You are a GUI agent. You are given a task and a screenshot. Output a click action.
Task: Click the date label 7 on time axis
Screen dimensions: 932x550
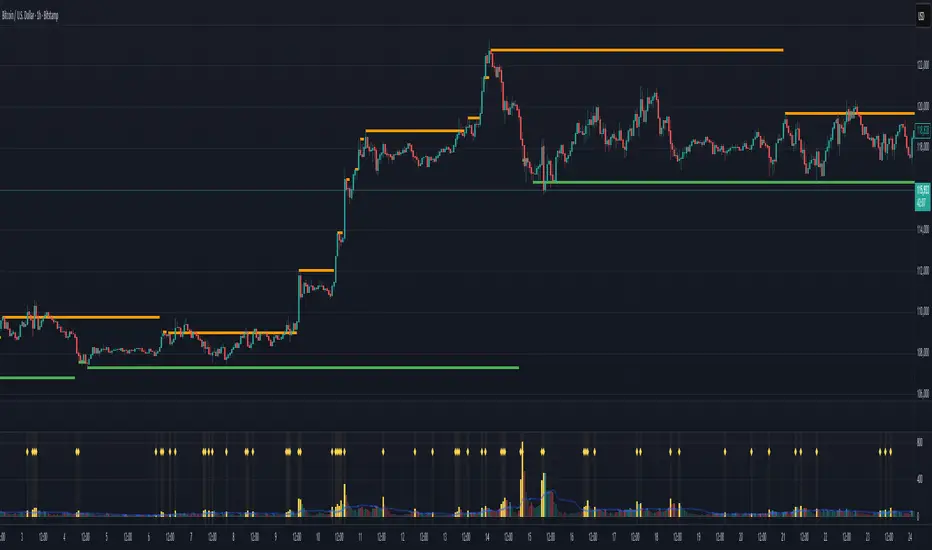coord(191,537)
